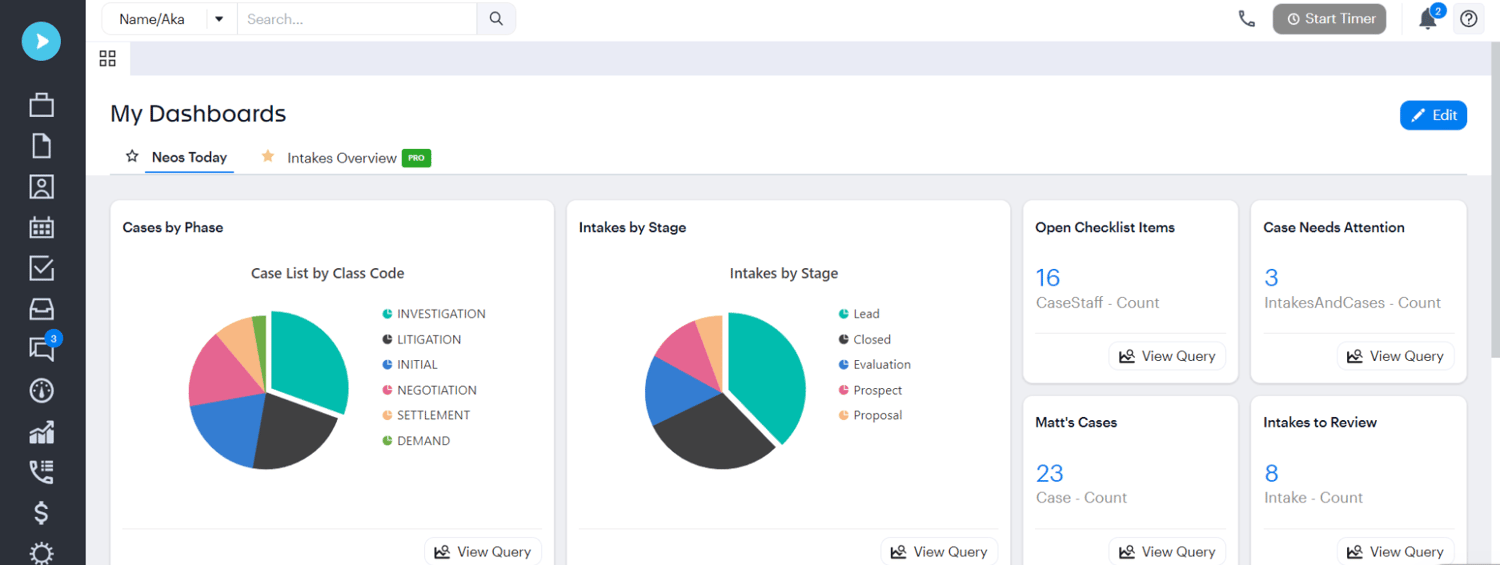
Task: Click the phone icon in top bar
Action: tap(1246, 19)
